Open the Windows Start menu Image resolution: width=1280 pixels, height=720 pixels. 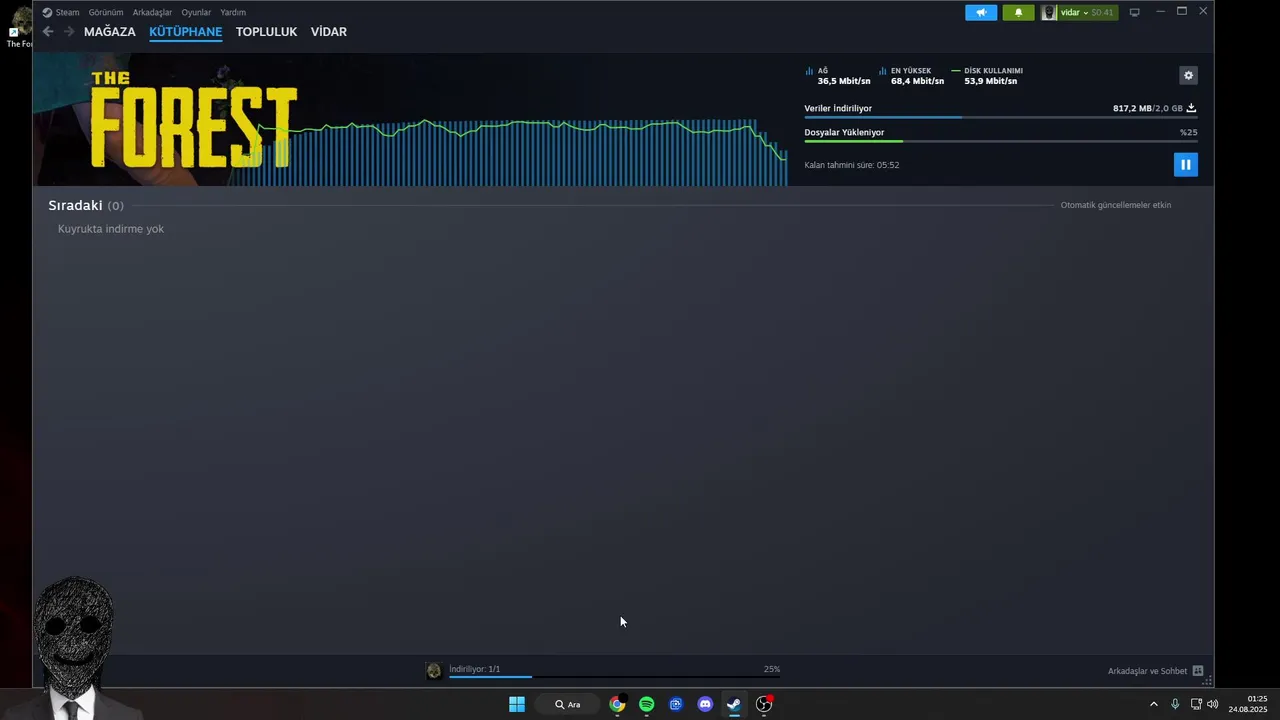pos(517,704)
